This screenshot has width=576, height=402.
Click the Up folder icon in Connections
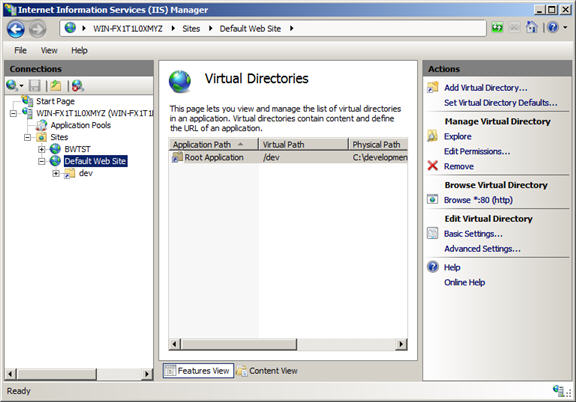[x=56, y=86]
